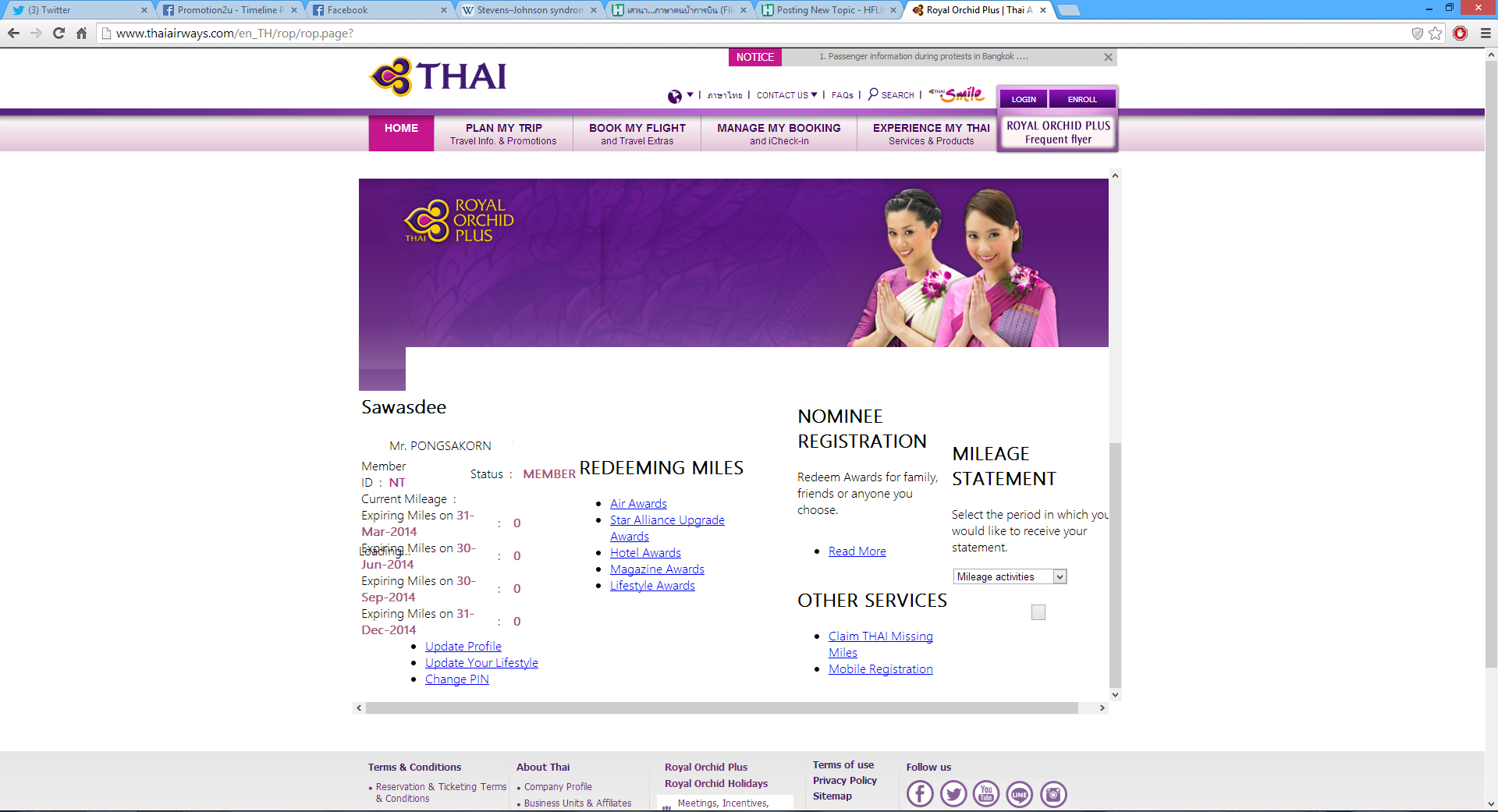Click the browser forward arrow
The height and width of the screenshot is (812, 1498).
pos(36,34)
